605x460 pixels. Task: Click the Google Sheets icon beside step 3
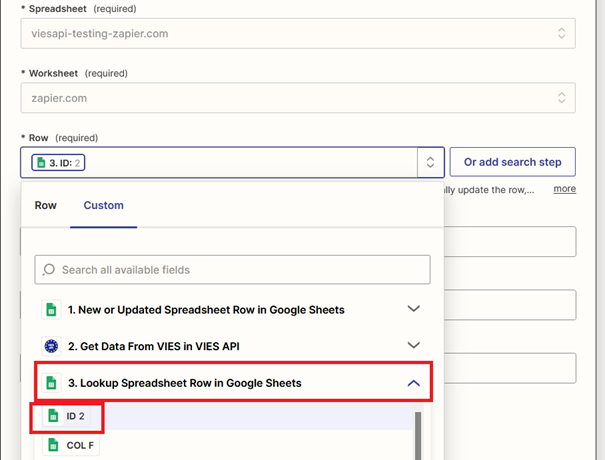click(x=51, y=383)
